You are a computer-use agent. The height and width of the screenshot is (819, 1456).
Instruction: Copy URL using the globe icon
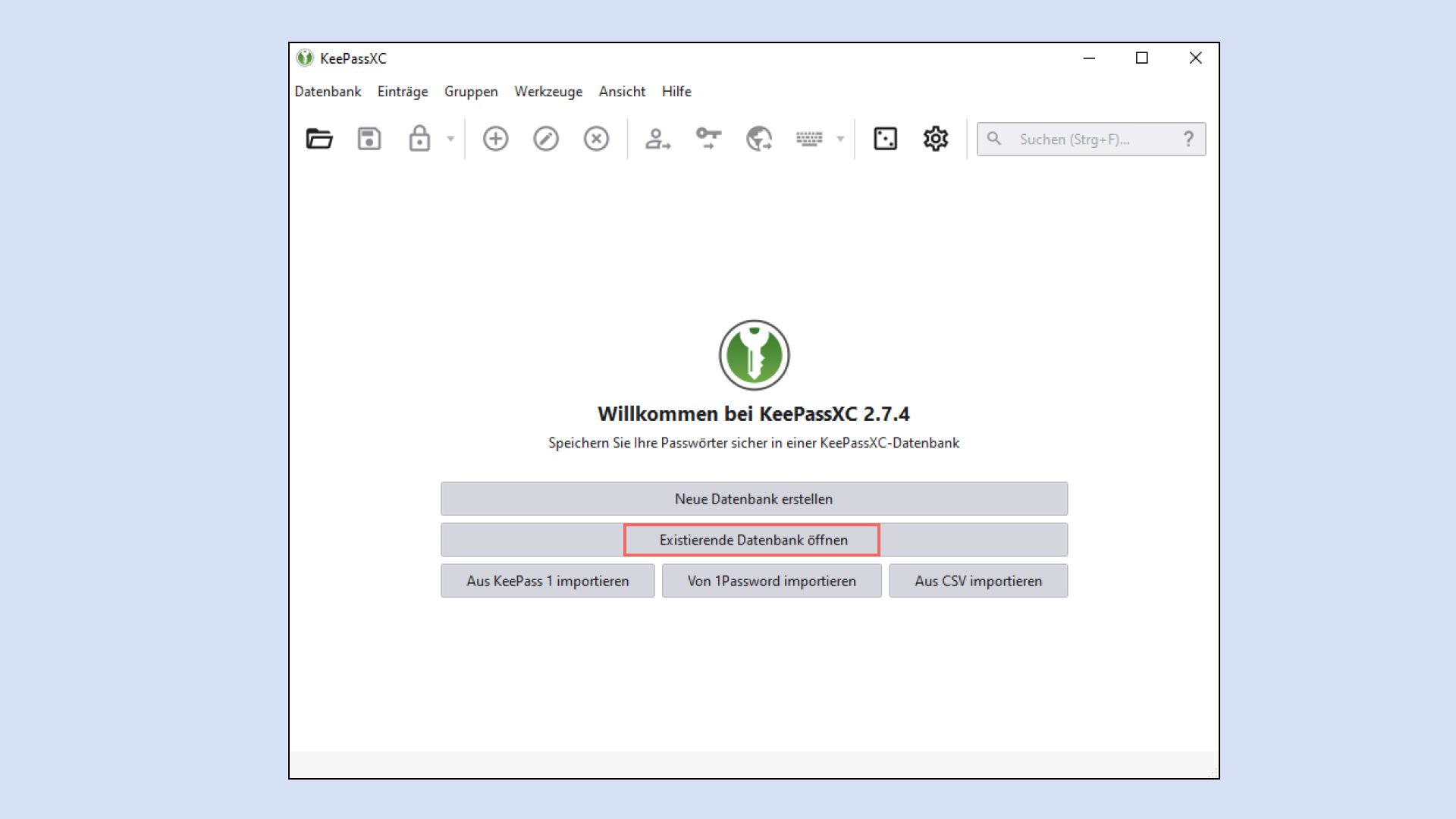tap(758, 139)
